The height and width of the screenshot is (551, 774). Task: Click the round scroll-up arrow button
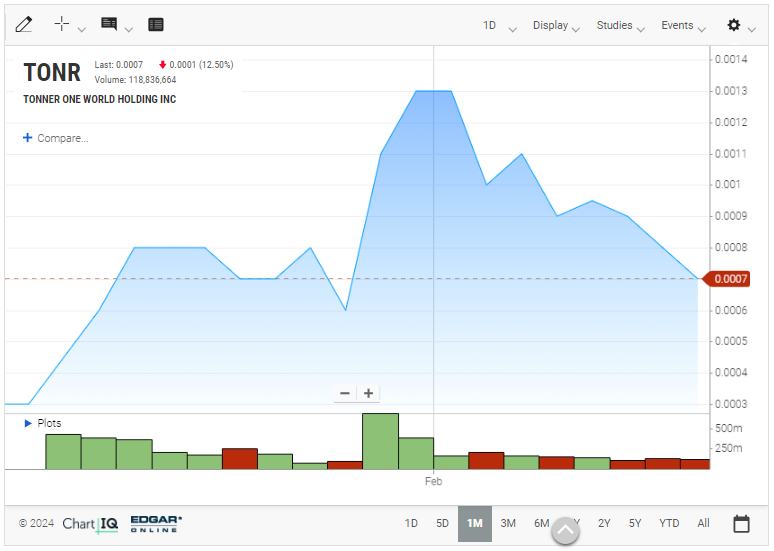[x=566, y=531]
